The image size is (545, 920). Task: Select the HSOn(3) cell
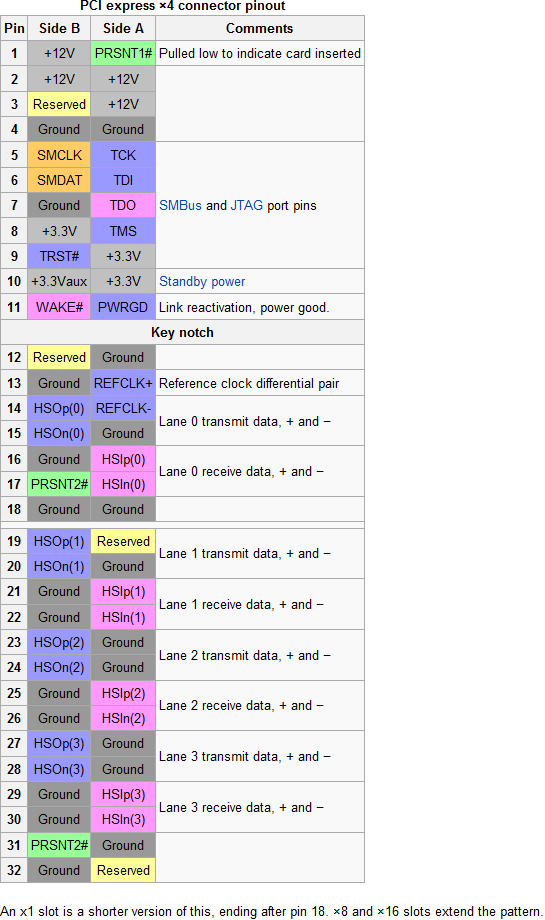pyautogui.click(x=59, y=769)
